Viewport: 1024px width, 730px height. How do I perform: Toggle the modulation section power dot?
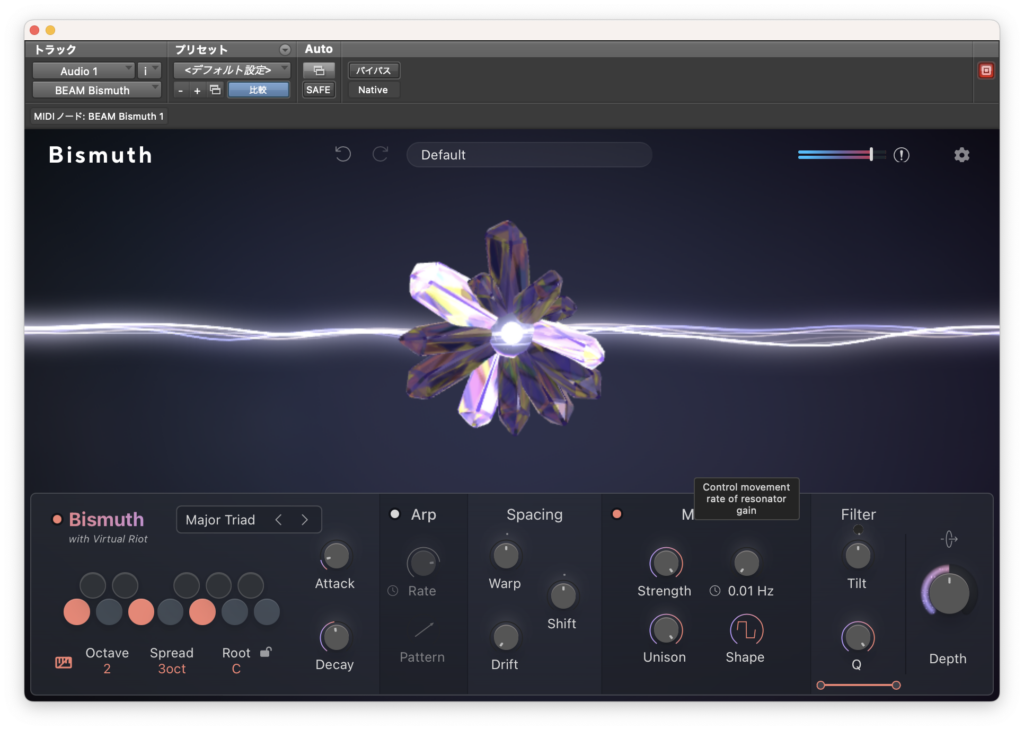pos(616,514)
